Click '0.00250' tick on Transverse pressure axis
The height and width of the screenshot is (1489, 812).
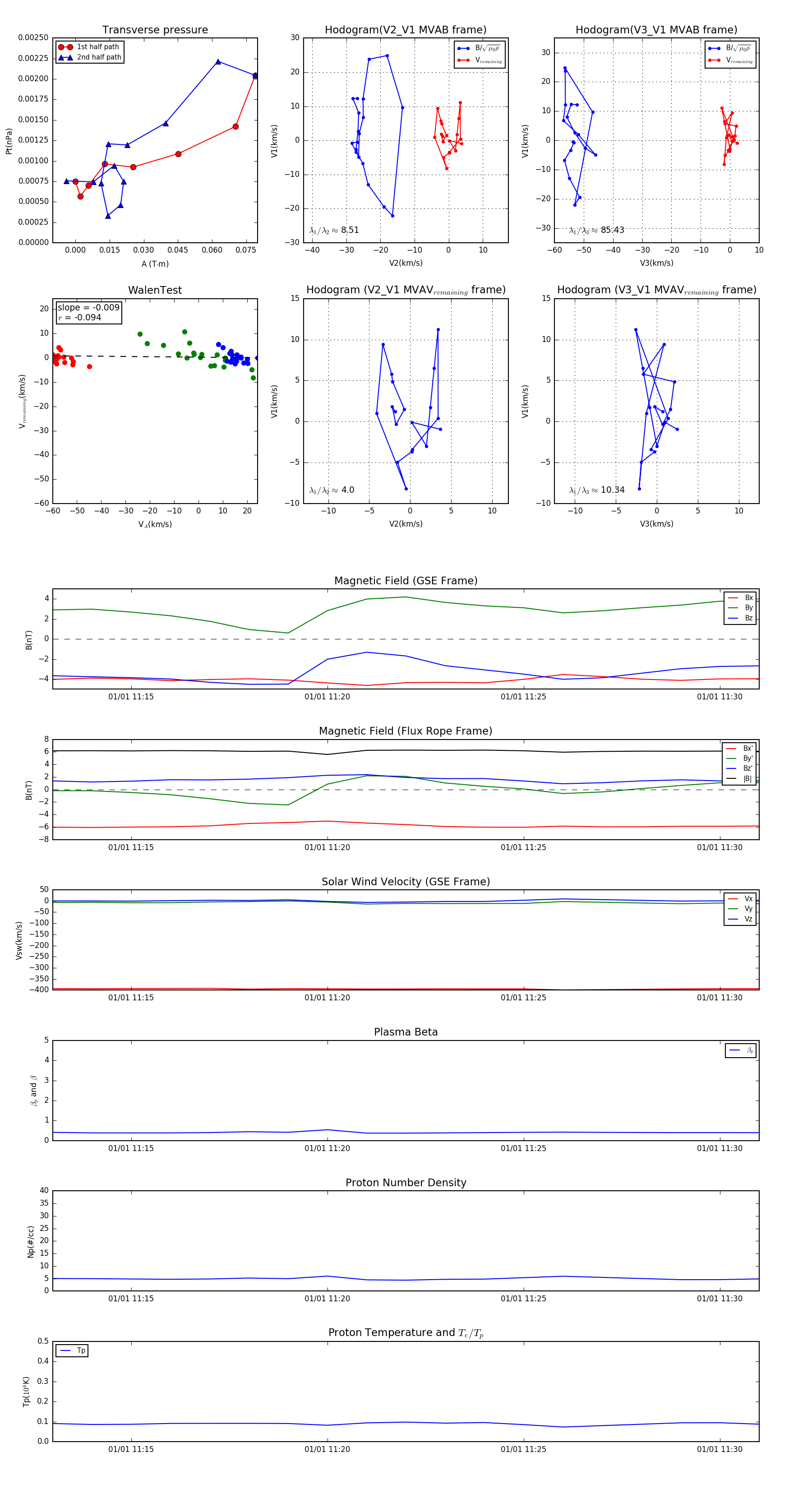[x=33, y=37]
